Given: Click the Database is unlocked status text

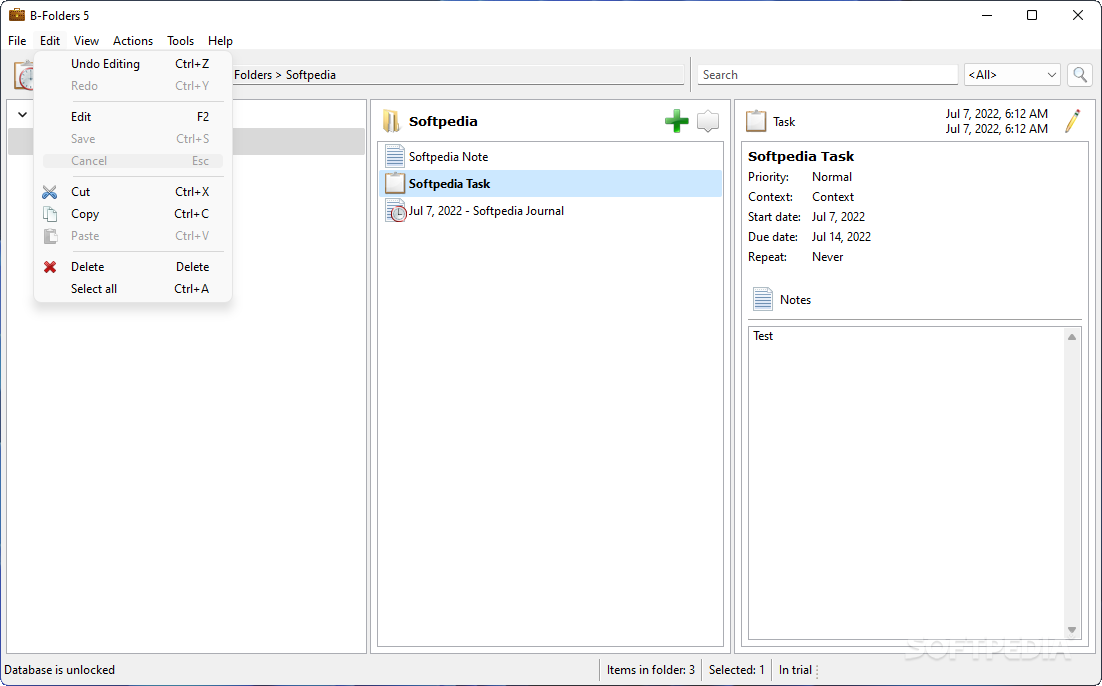Looking at the screenshot, I should point(60,670).
